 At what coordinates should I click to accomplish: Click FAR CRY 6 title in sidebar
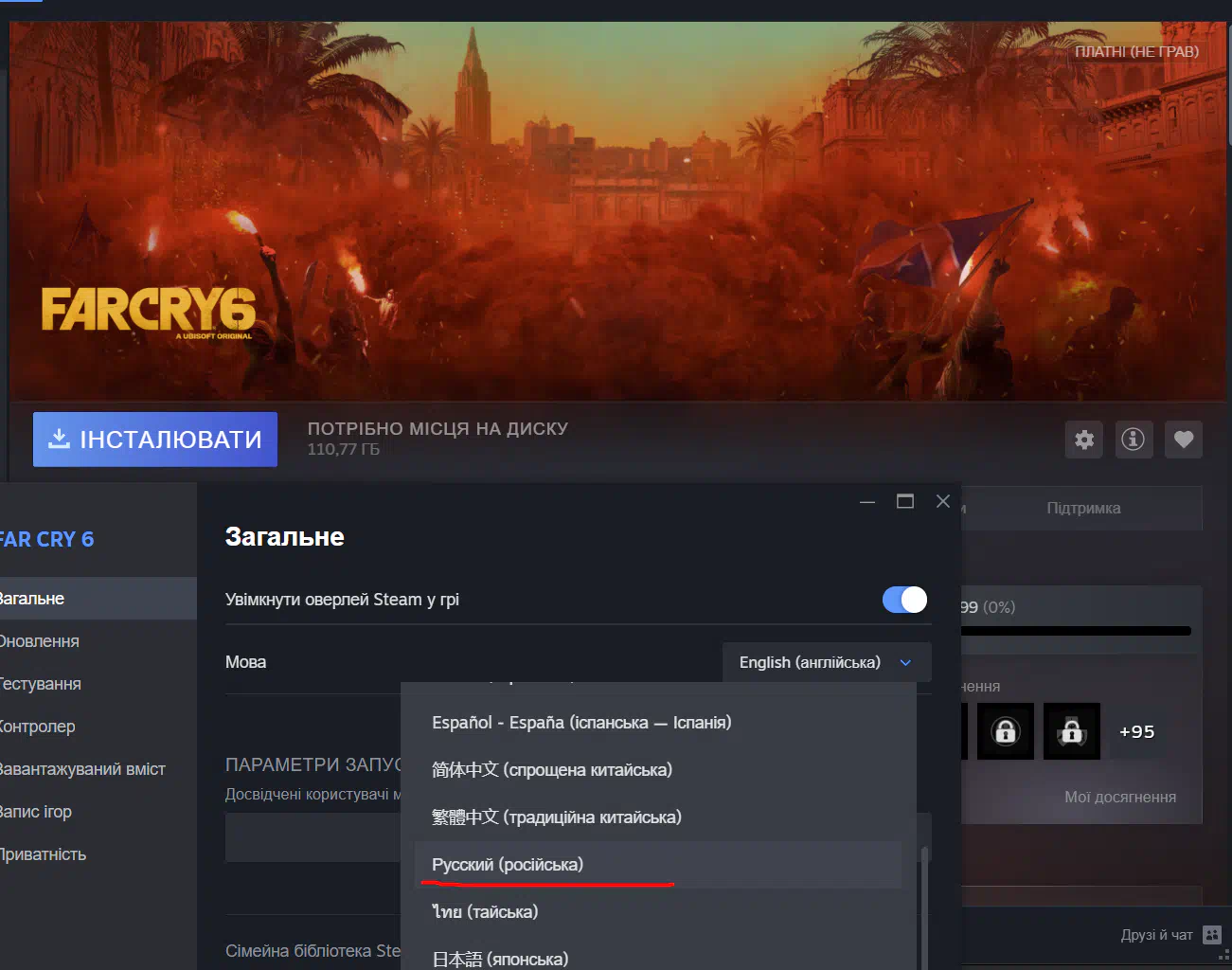[x=46, y=539]
